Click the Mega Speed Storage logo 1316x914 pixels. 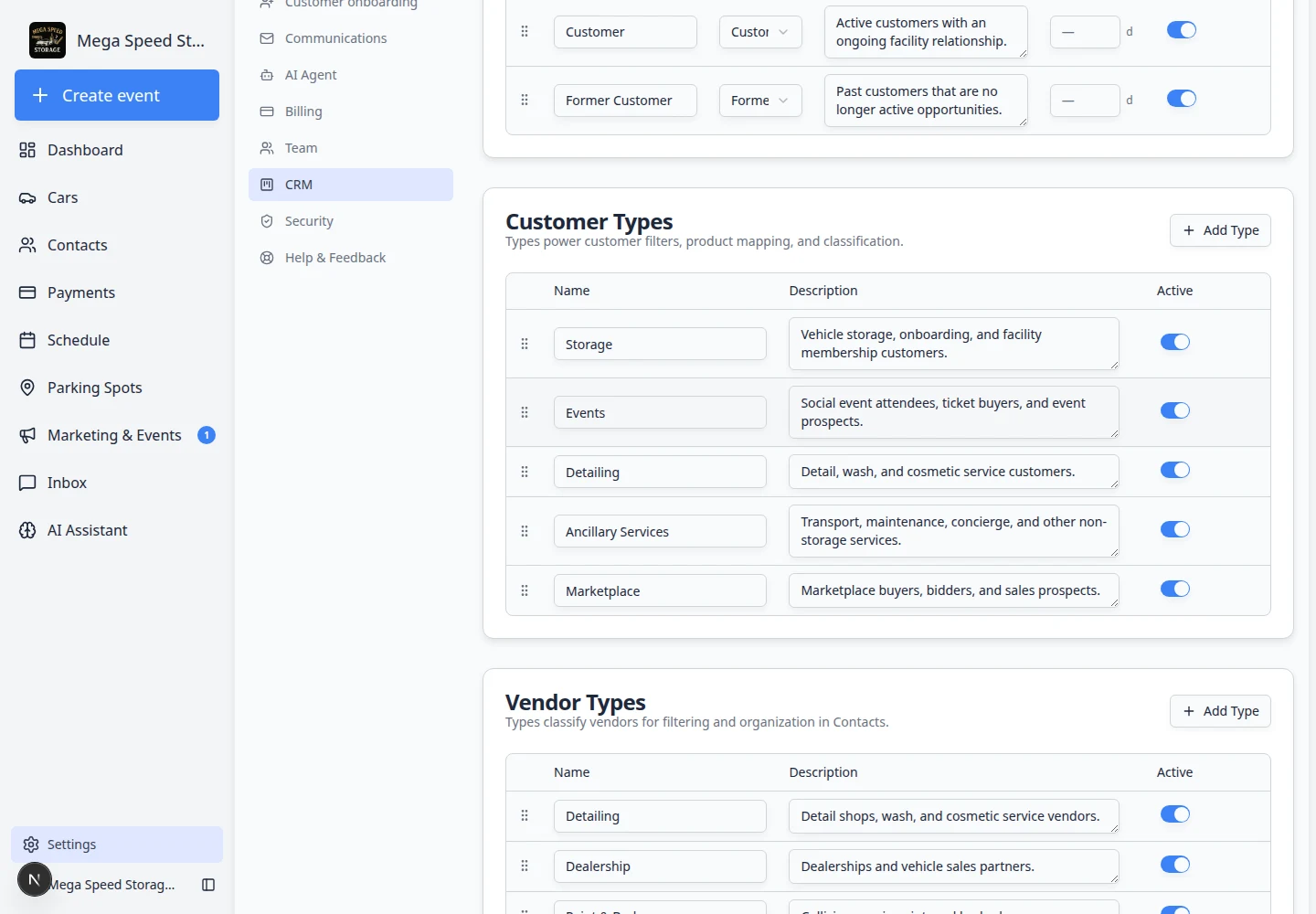48,40
